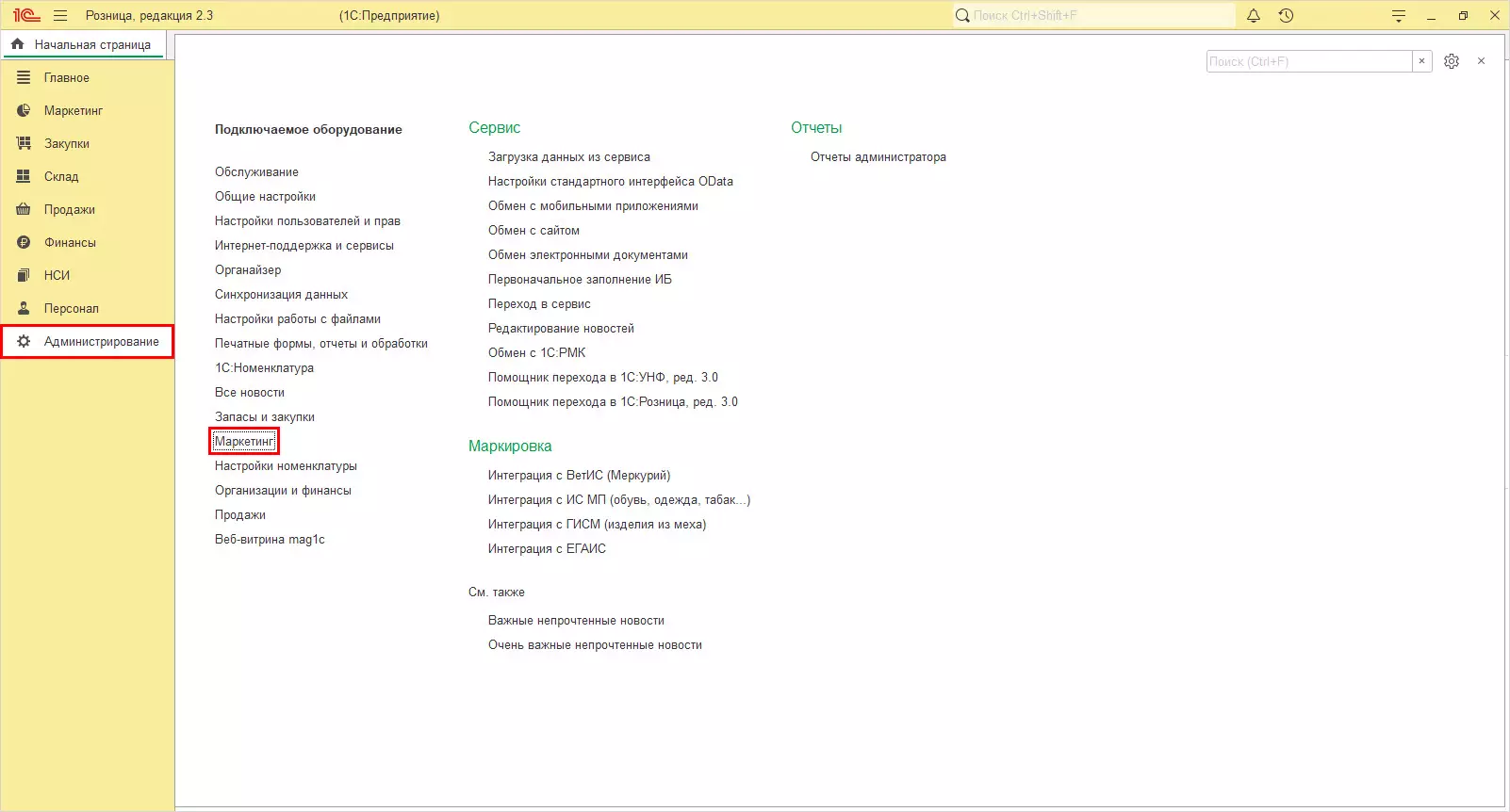Open the notifications bell
The width and height of the screenshot is (1510, 812).
click(x=1254, y=16)
